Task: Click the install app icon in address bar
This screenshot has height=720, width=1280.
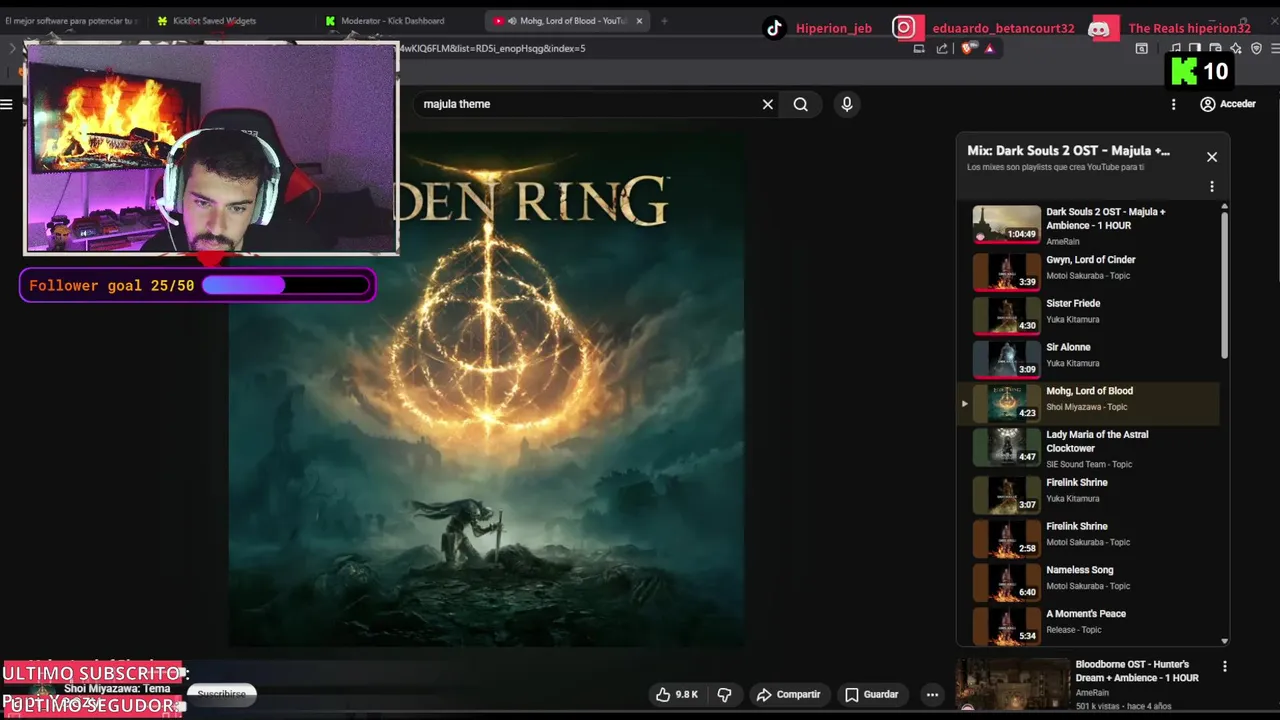Action: point(919,48)
